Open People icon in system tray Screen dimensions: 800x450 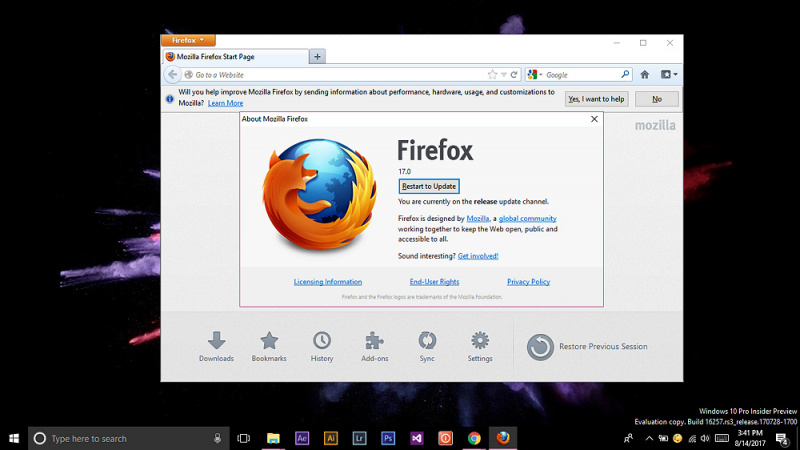click(x=629, y=438)
